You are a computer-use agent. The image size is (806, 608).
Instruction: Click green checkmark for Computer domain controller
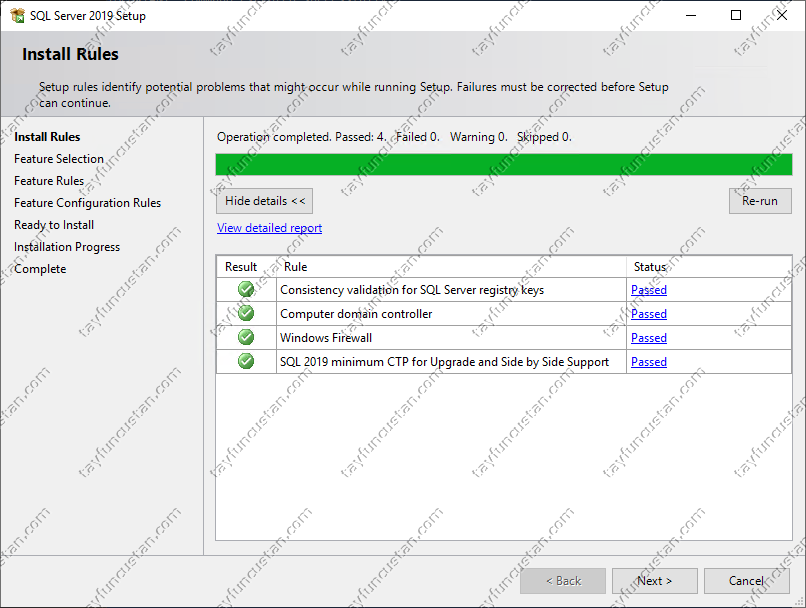click(246, 314)
